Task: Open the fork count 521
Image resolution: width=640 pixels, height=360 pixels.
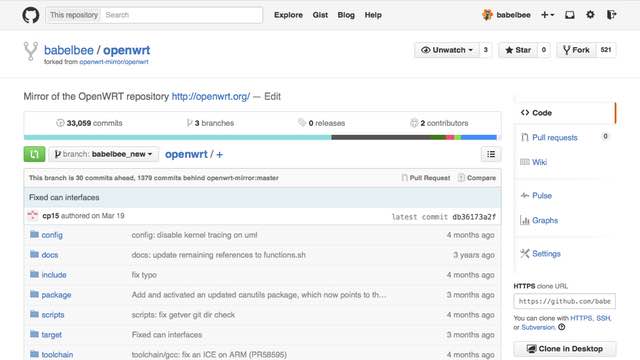Action: pyautogui.click(x=606, y=50)
